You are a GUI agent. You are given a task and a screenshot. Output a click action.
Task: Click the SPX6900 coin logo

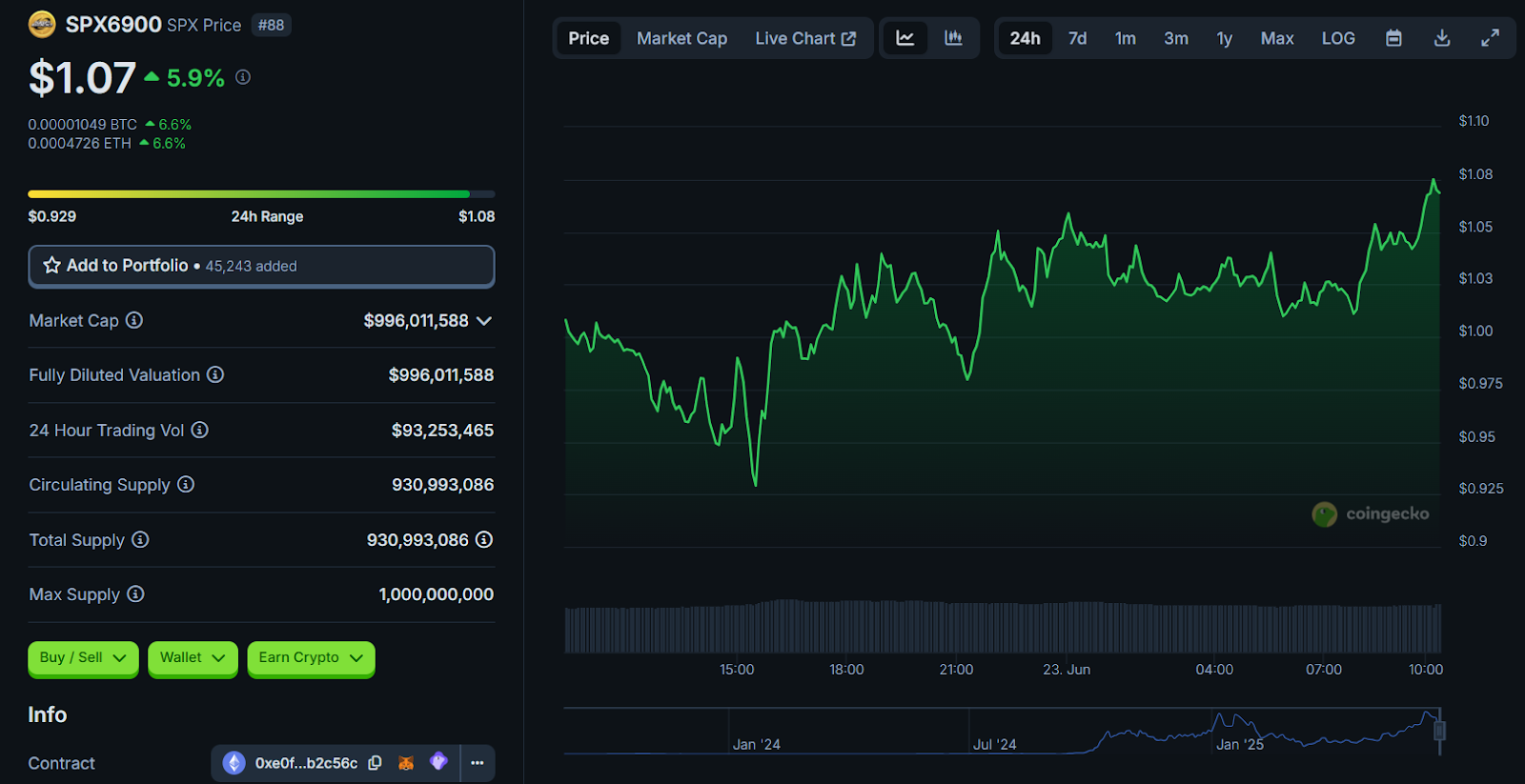pos(42,24)
